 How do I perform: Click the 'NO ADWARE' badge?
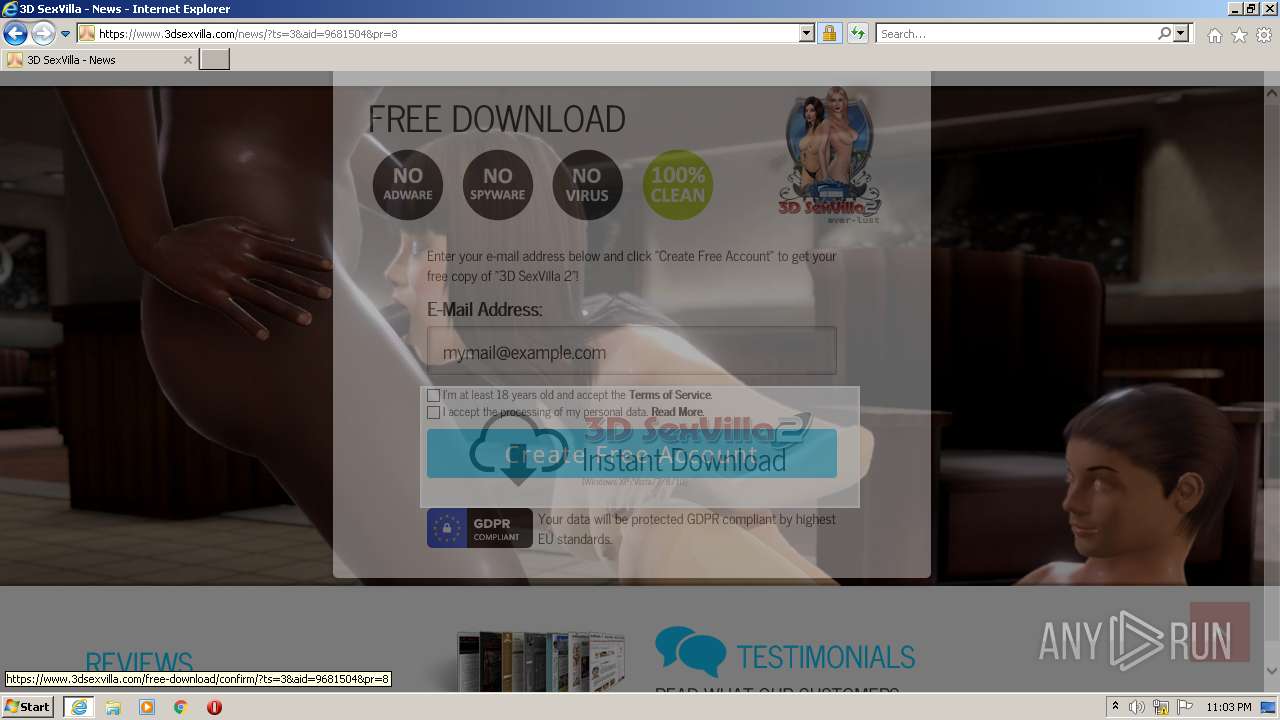pyautogui.click(x=407, y=185)
